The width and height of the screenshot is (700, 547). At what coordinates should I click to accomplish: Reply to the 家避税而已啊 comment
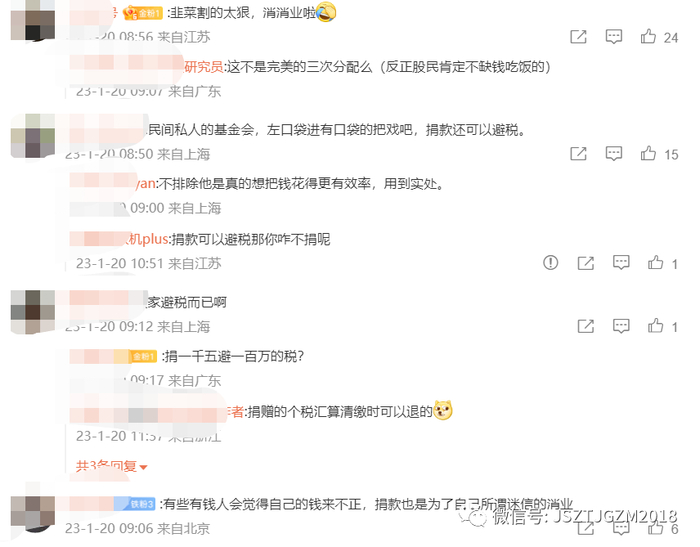(x=621, y=326)
